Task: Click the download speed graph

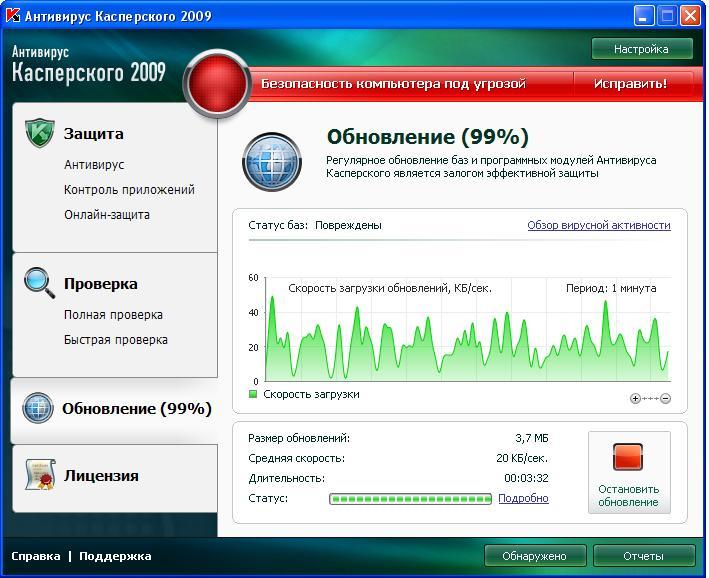Action: click(x=468, y=329)
